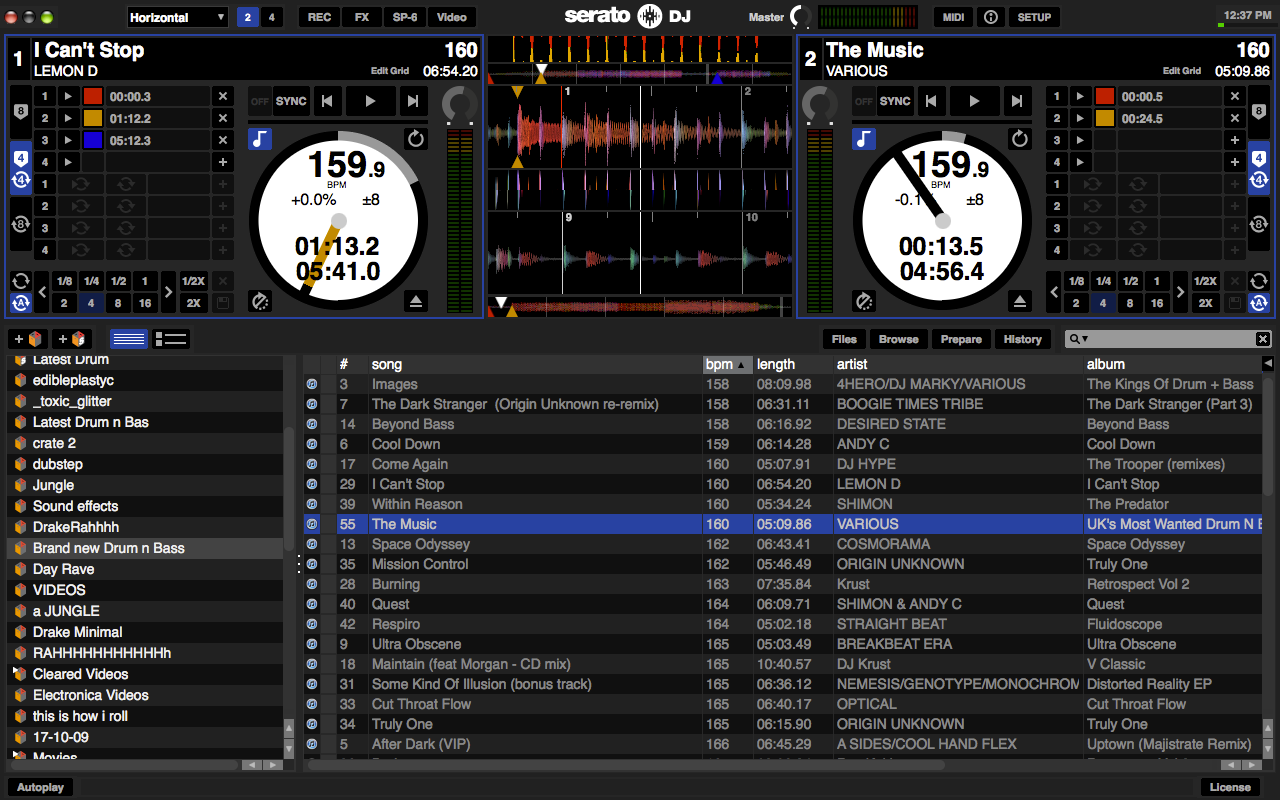Show longer loop sizes on deck 2 with right arrow
Screen dimensions: 1280x800
(x=1180, y=292)
